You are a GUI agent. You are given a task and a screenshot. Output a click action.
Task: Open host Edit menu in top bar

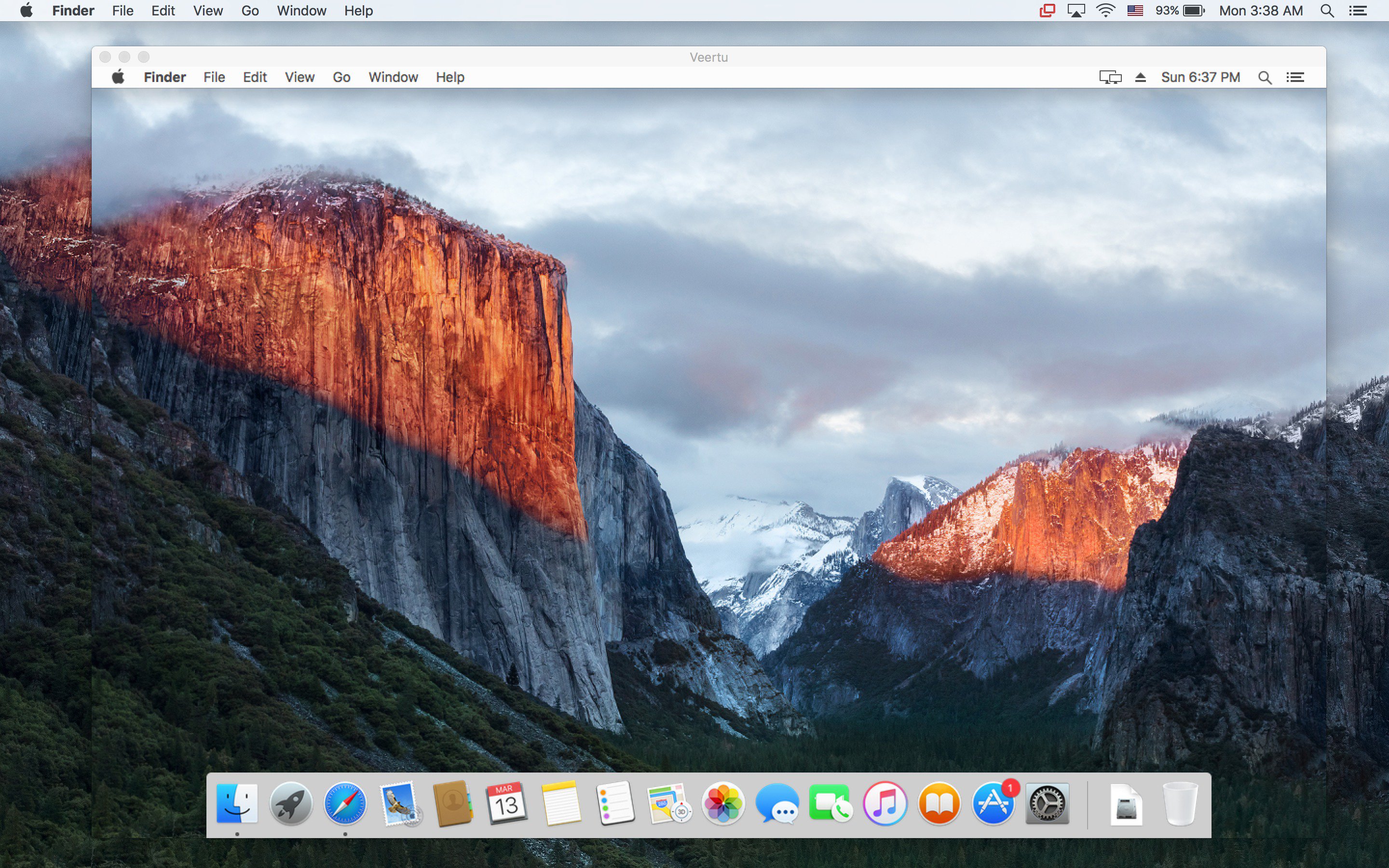[x=163, y=11]
